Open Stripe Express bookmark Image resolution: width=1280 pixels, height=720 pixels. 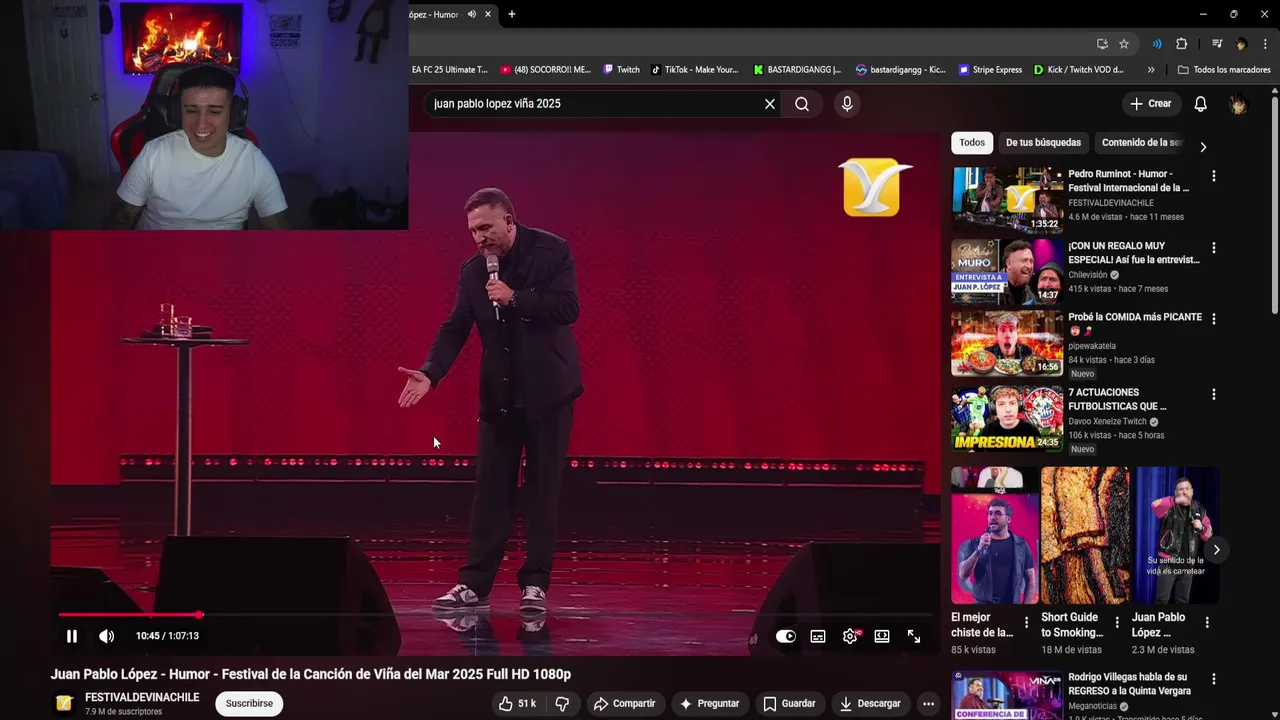(x=991, y=70)
